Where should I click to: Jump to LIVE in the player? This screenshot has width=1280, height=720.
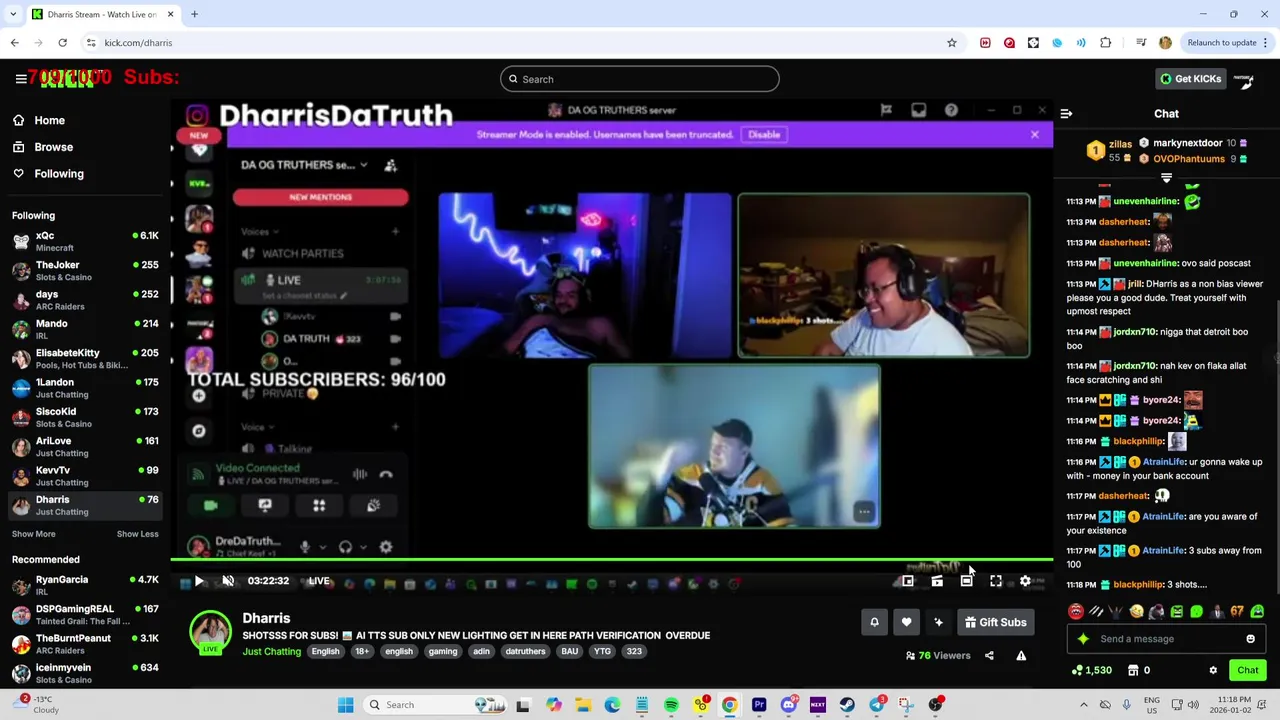[x=319, y=581]
